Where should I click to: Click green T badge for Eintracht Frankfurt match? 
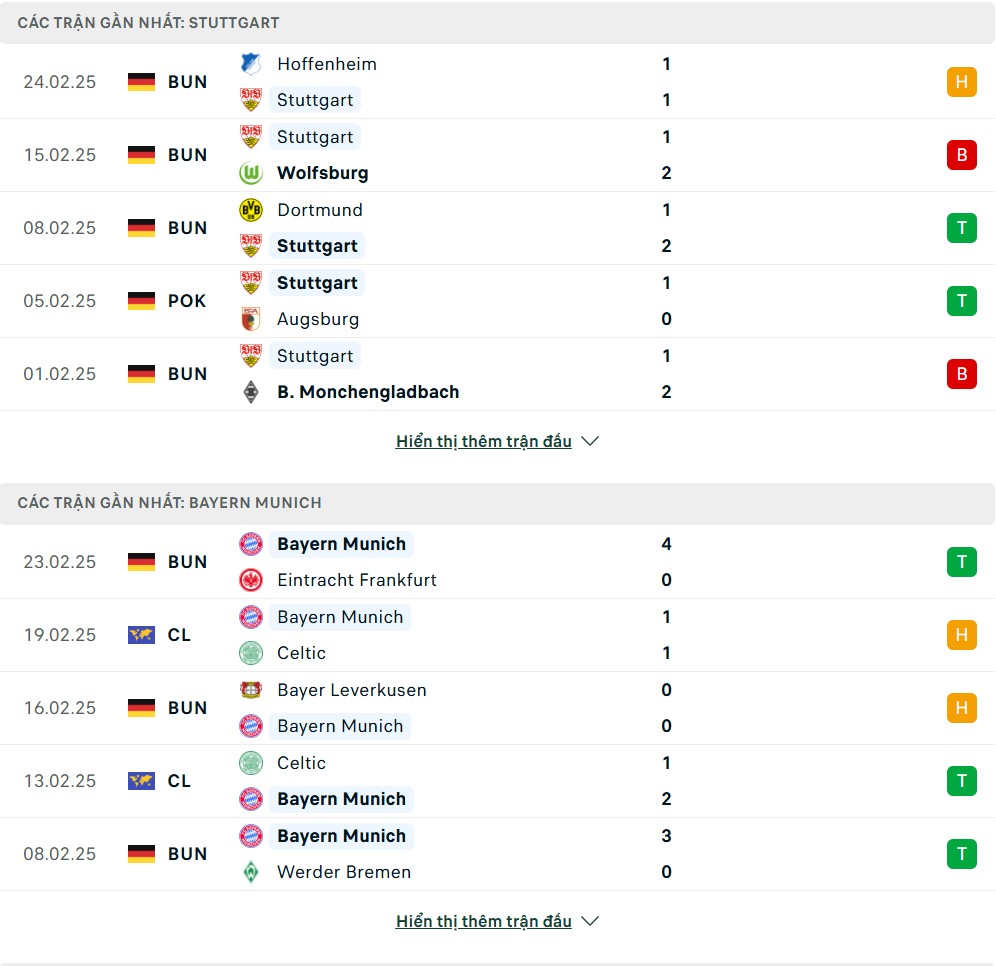(x=961, y=562)
